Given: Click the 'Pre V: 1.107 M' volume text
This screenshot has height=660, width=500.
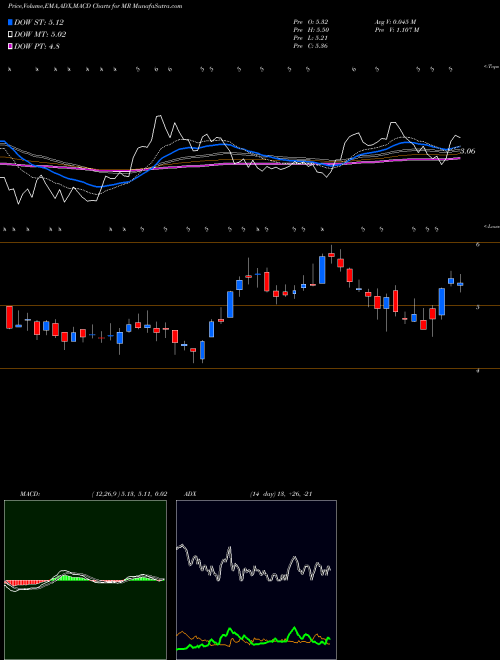Looking at the screenshot, I should point(396,30).
